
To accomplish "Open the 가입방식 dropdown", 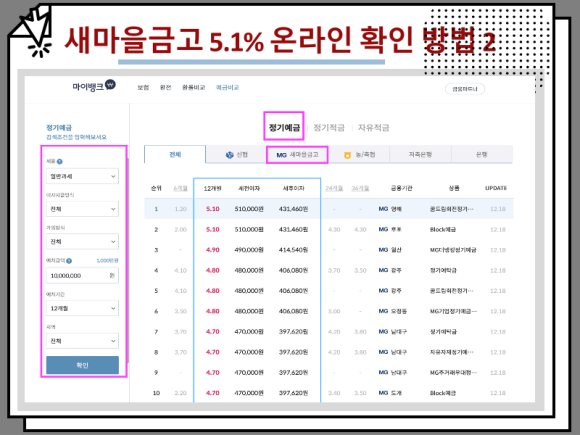I will [x=82, y=242].
